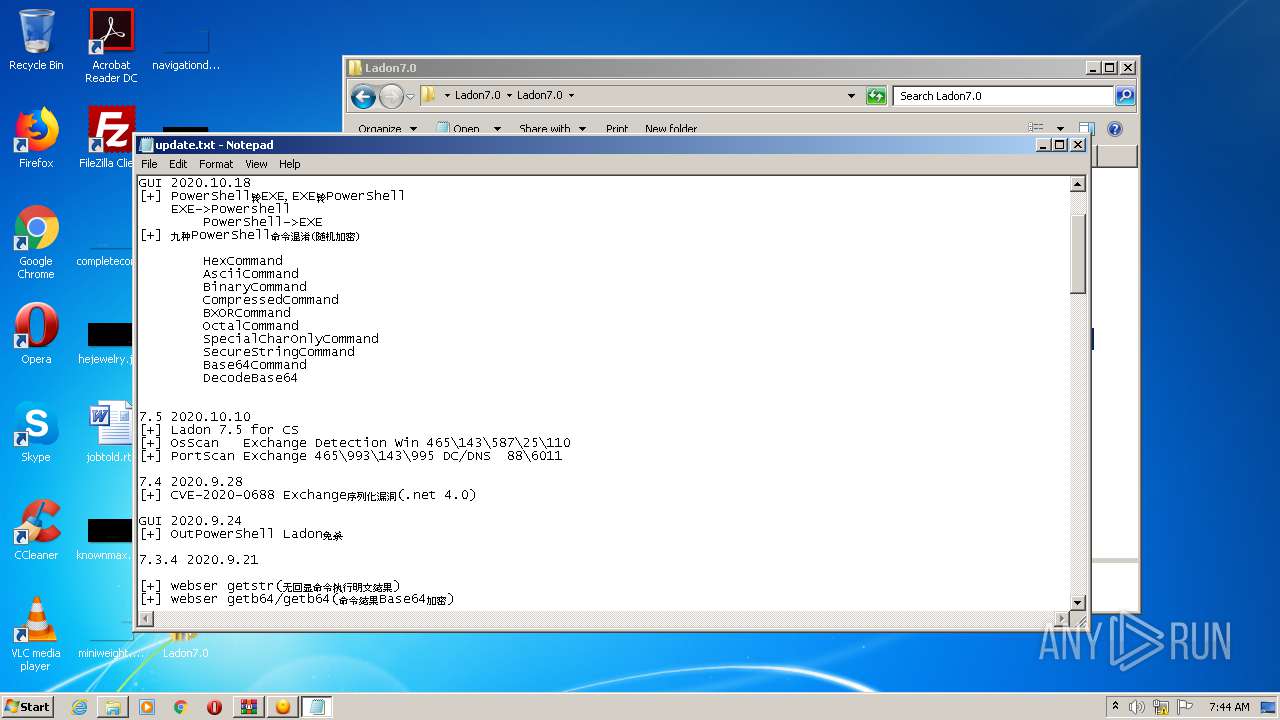Viewport: 1280px width, 720px height.
Task: Open Opera from the taskbar
Action: (214, 707)
